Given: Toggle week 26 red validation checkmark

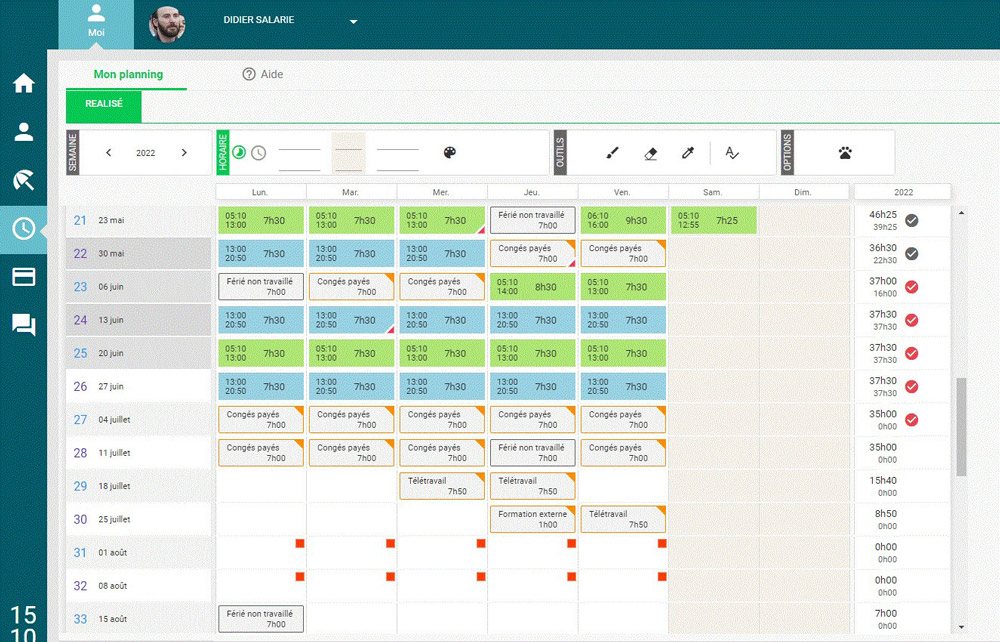Looking at the screenshot, I should point(912,386).
